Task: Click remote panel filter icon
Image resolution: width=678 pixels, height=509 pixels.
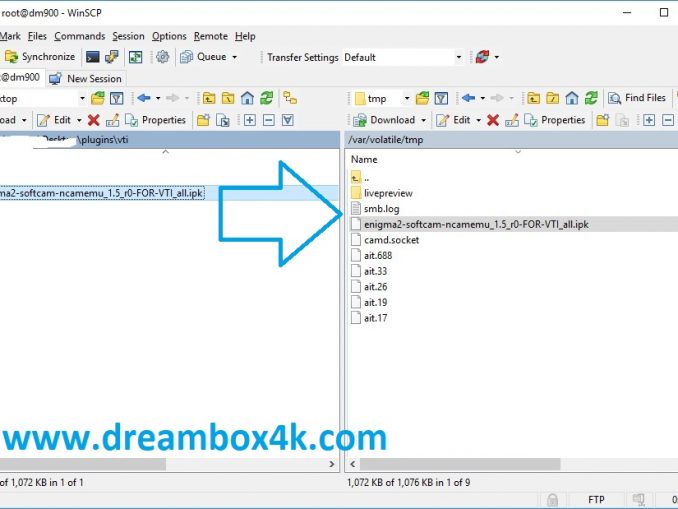Action: coord(441,99)
